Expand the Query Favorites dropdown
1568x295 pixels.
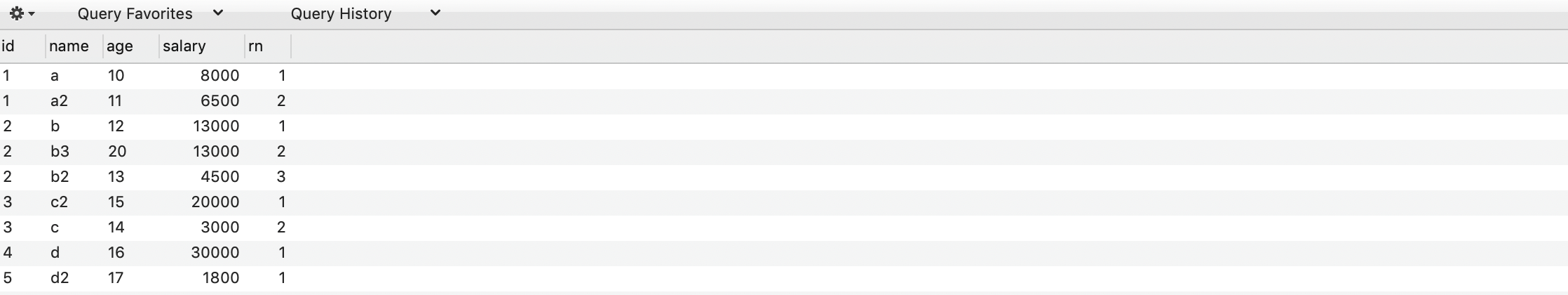(x=150, y=13)
